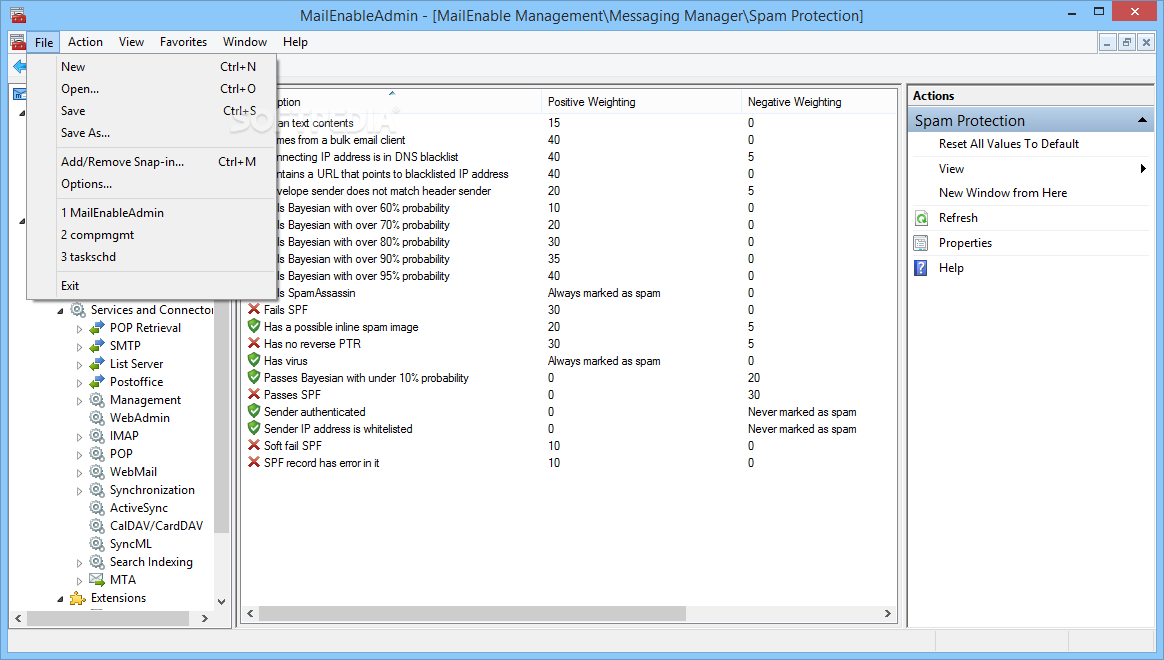Click the shield icon for Sender IP whitelisted
Viewport: 1164px width, 660px height.
pos(254,429)
